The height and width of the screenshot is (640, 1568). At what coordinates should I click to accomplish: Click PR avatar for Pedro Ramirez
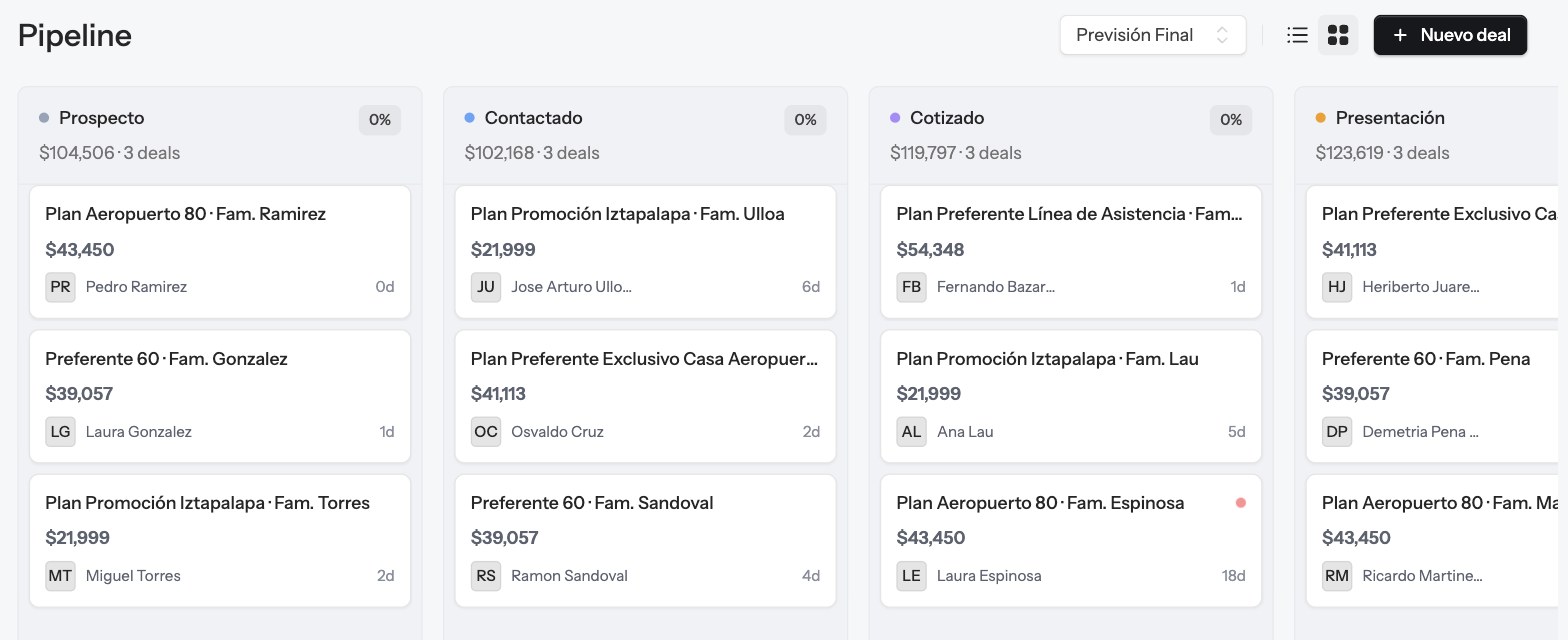pyautogui.click(x=61, y=287)
